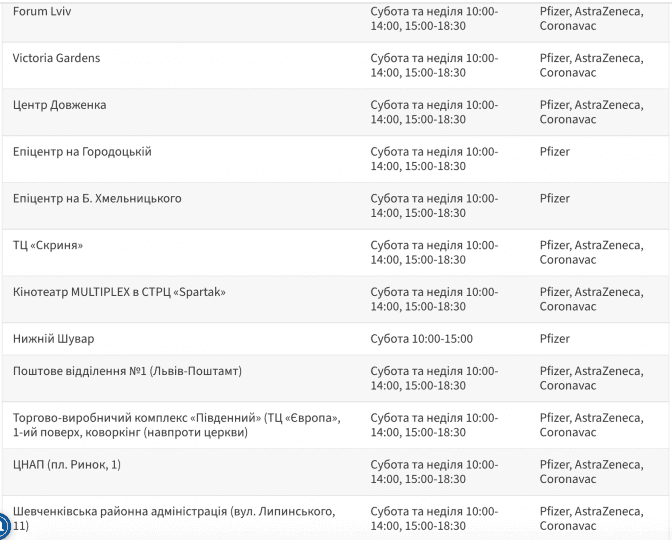This screenshot has width=672, height=540.
Task: Select ЦНАП (пл. Ринок, 1) location
Action: point(67,465)
